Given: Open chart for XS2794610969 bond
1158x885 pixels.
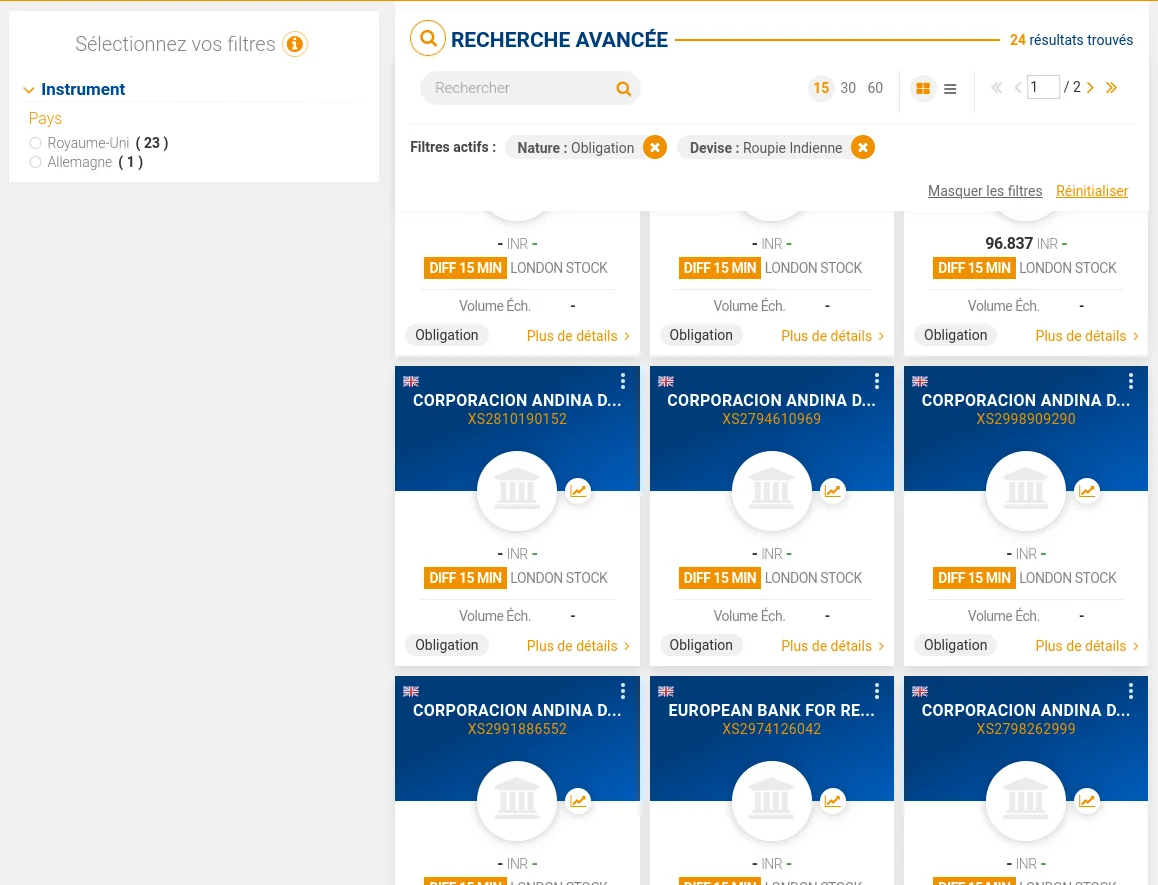Looking at the screenshot, I should 832,491.
